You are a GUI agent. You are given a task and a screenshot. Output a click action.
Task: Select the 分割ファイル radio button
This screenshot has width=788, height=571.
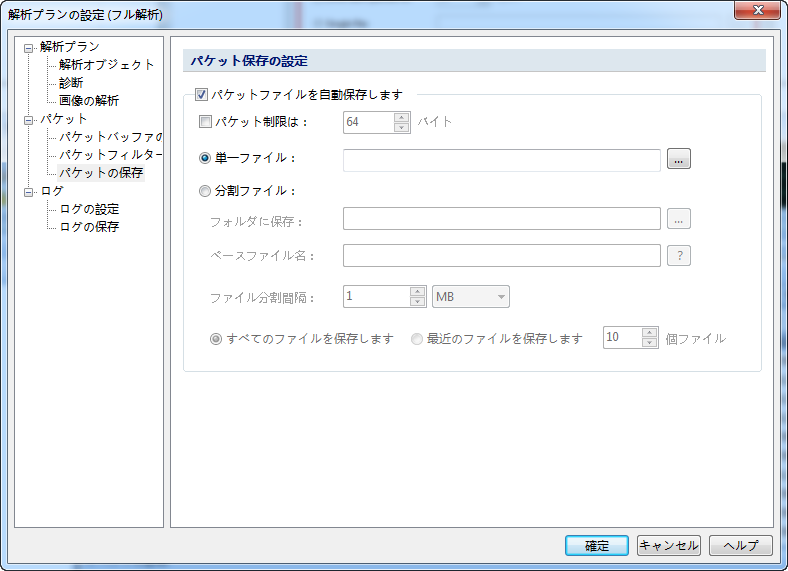206,191
